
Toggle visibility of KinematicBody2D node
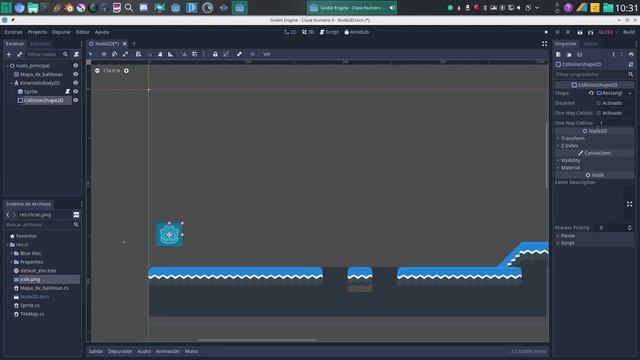point(76,83)
